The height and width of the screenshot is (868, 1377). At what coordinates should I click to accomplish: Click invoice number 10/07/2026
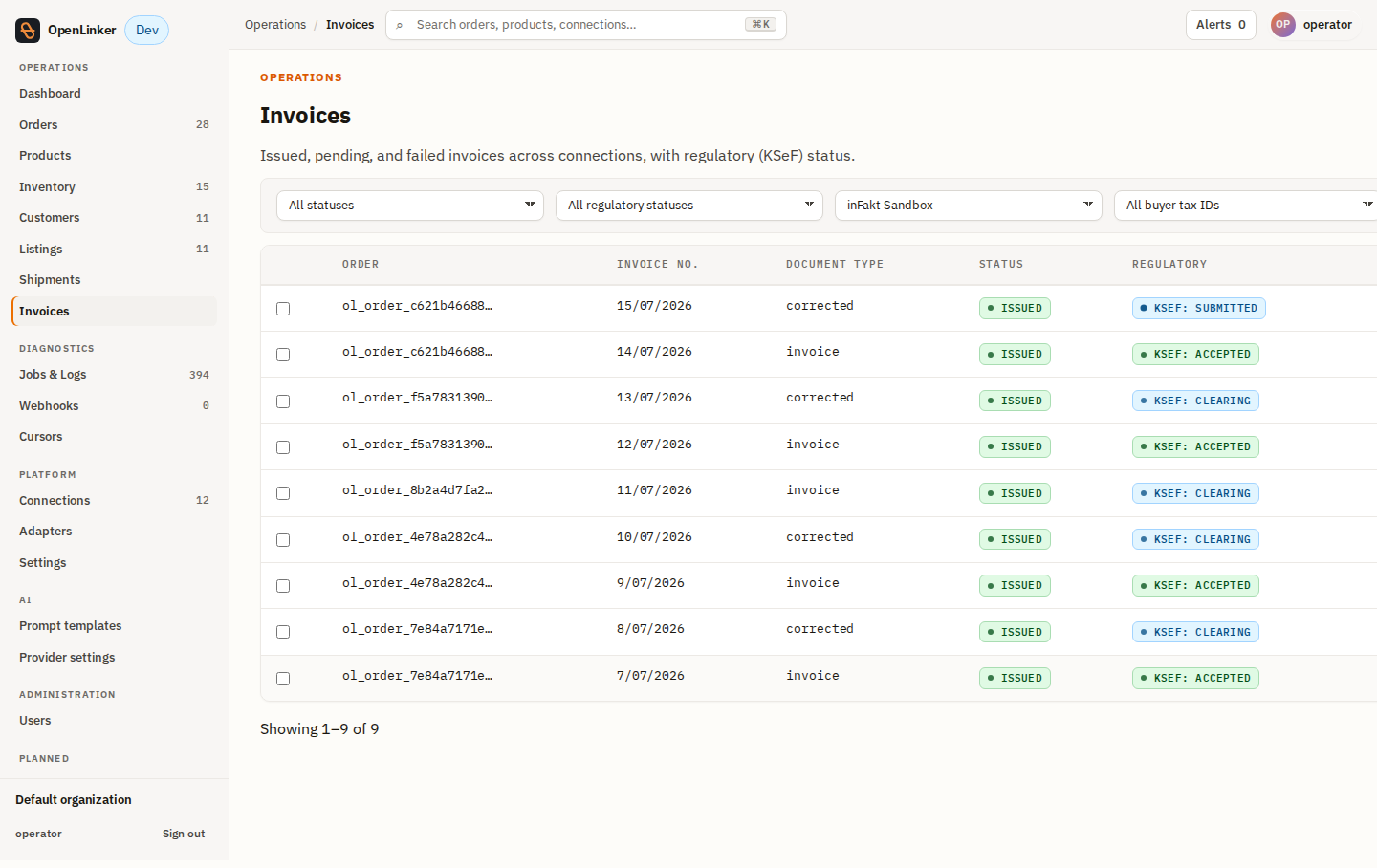click(654, 537)
